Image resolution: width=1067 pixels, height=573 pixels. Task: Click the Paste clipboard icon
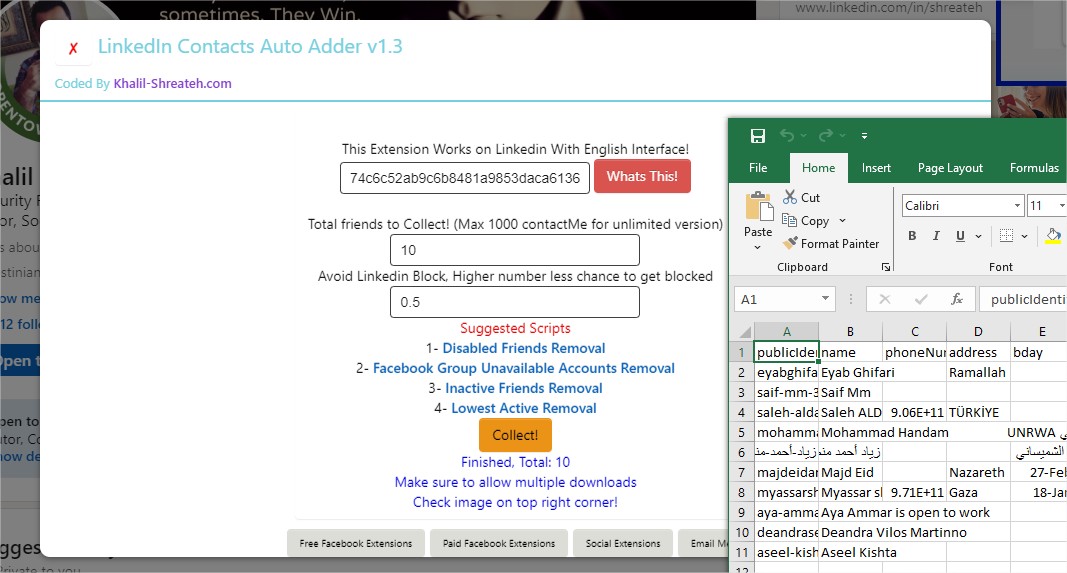(758, 208)
